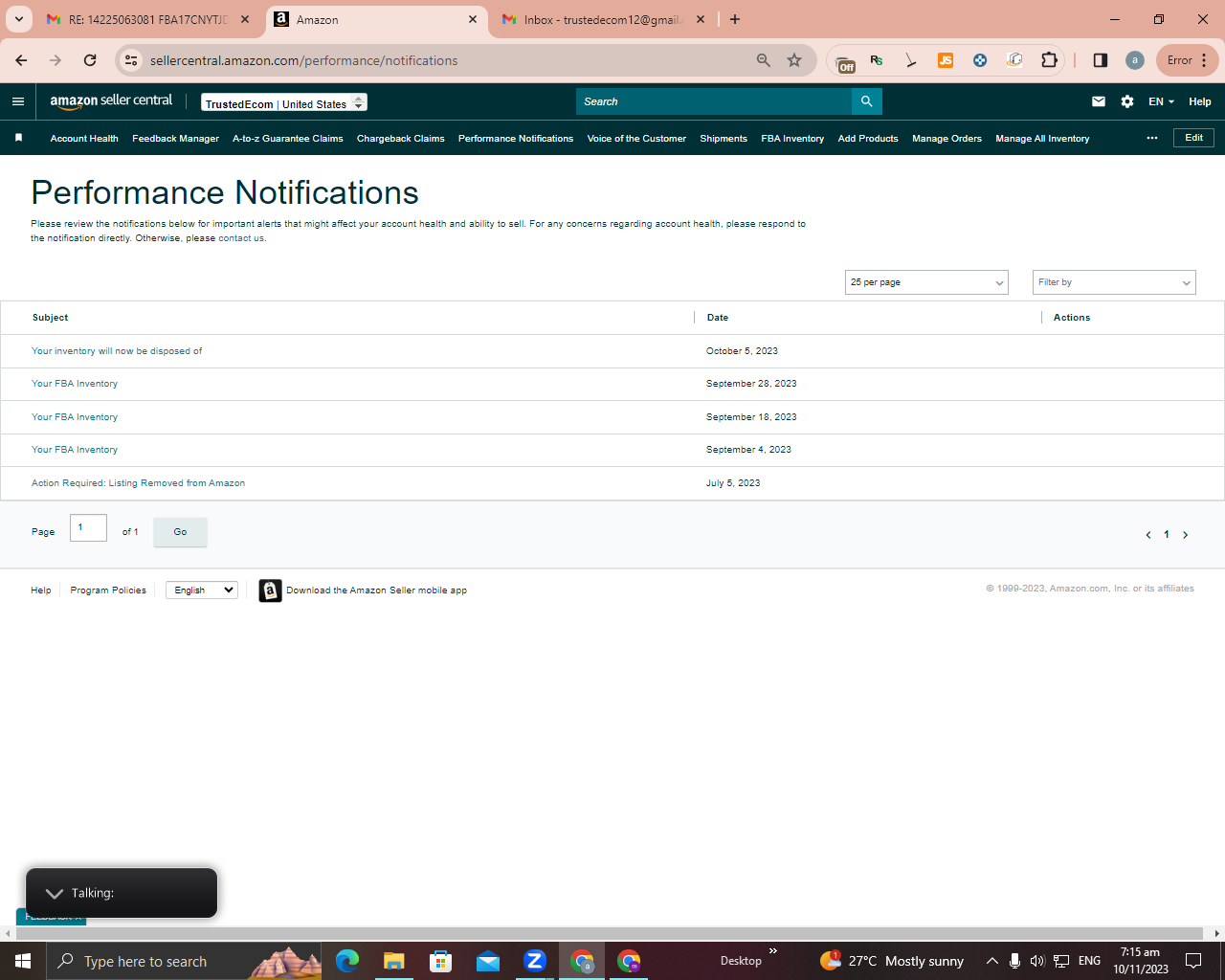This screenshot has width=1225, height=980.
Task: Switch to the Gmail Inbox tab
Action: (x=603, y=19)
